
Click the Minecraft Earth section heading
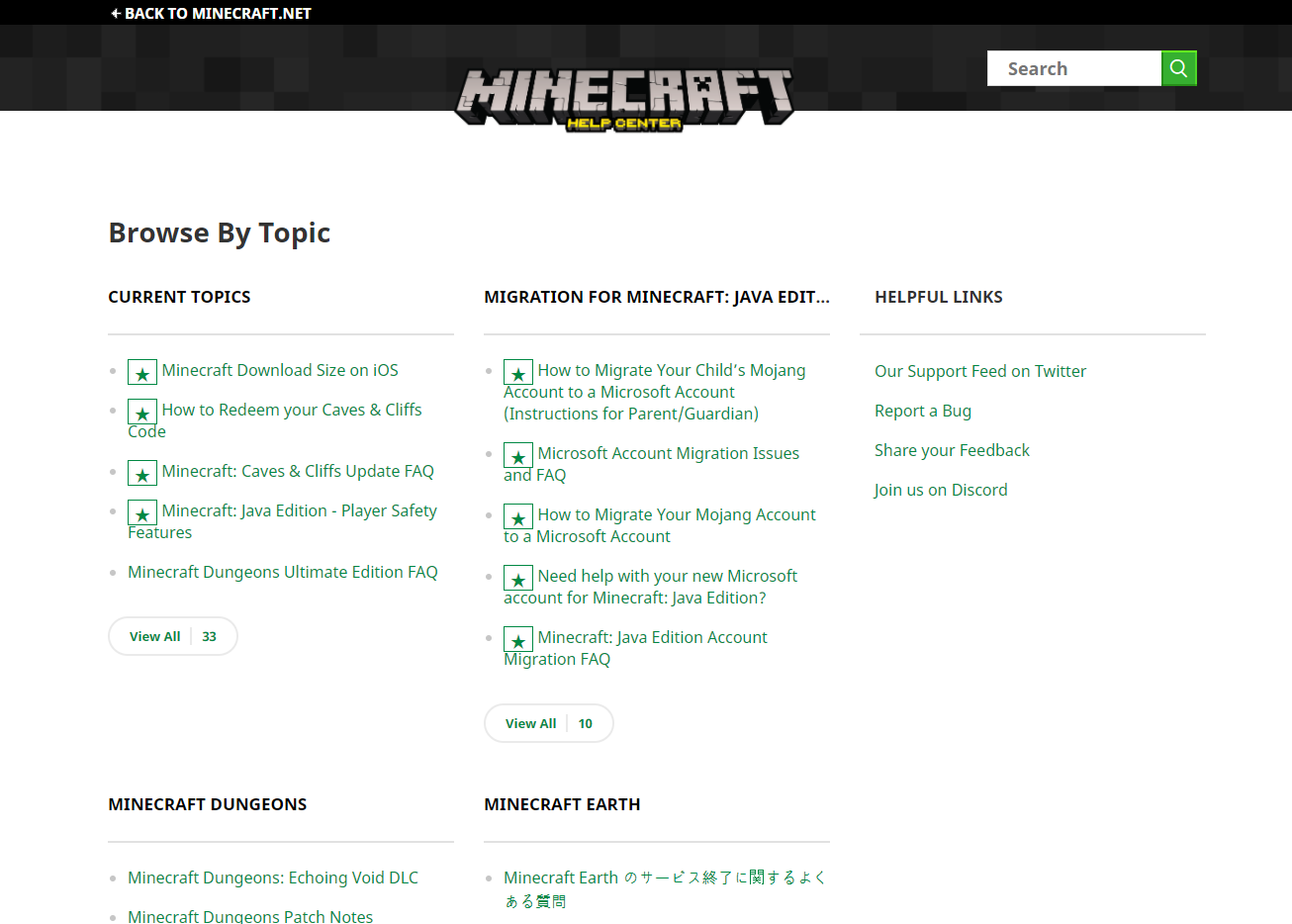pyautogui.click(x=562, y=804)
